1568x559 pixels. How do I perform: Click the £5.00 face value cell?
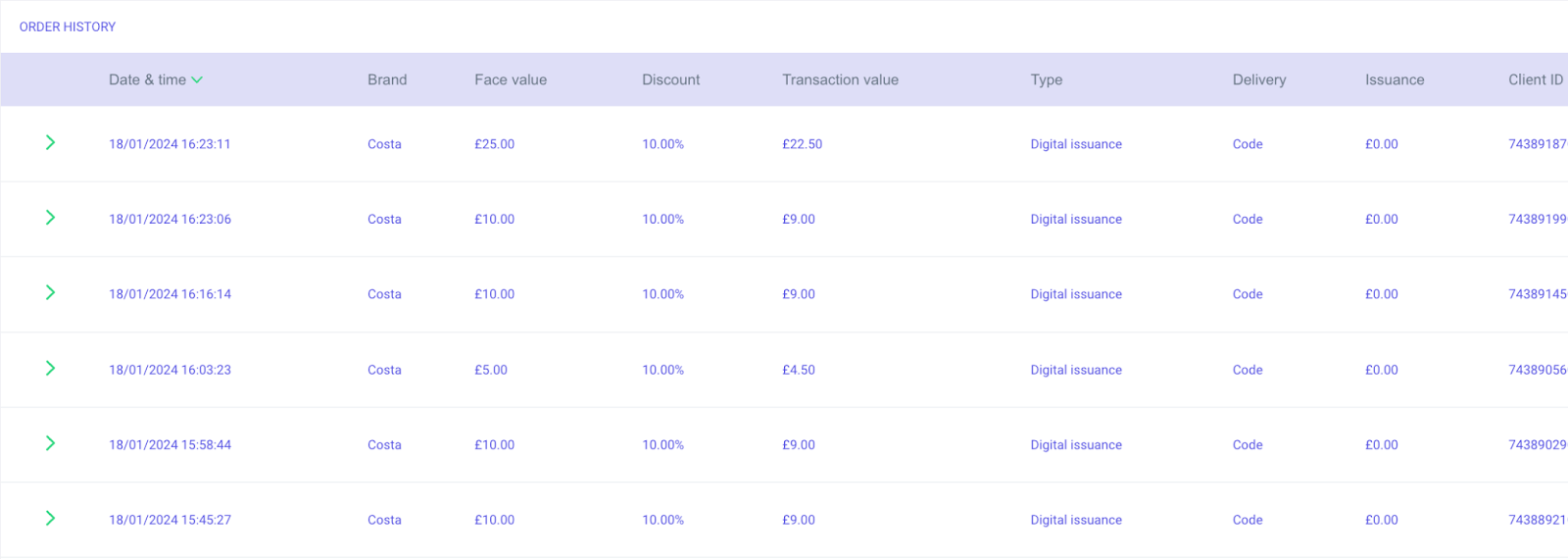pyautogui.click(x=491, y=371)
